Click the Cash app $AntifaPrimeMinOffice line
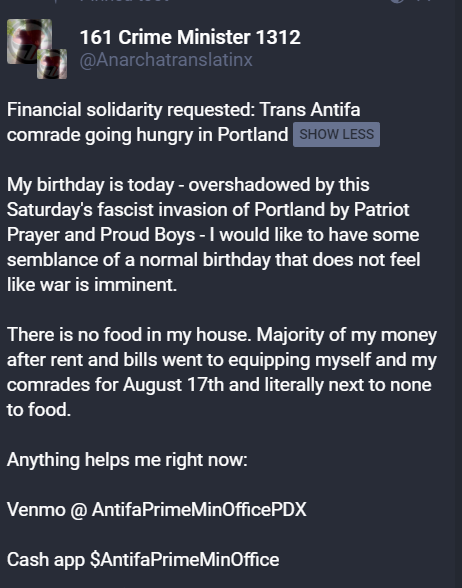The width and height of the screenshot is (462, 588). (x=143, y=560)
